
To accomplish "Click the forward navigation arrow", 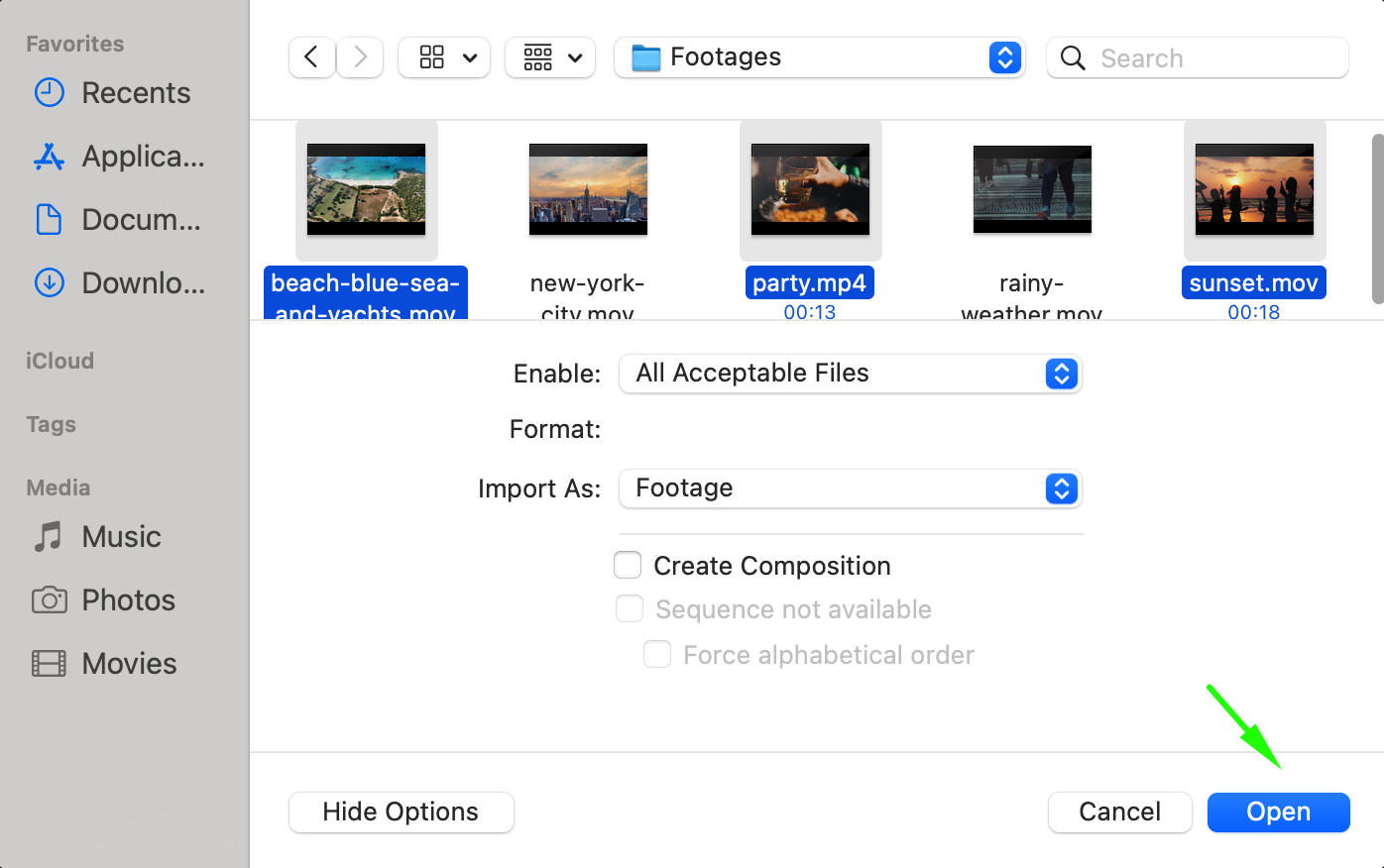I will coord(360,57).
